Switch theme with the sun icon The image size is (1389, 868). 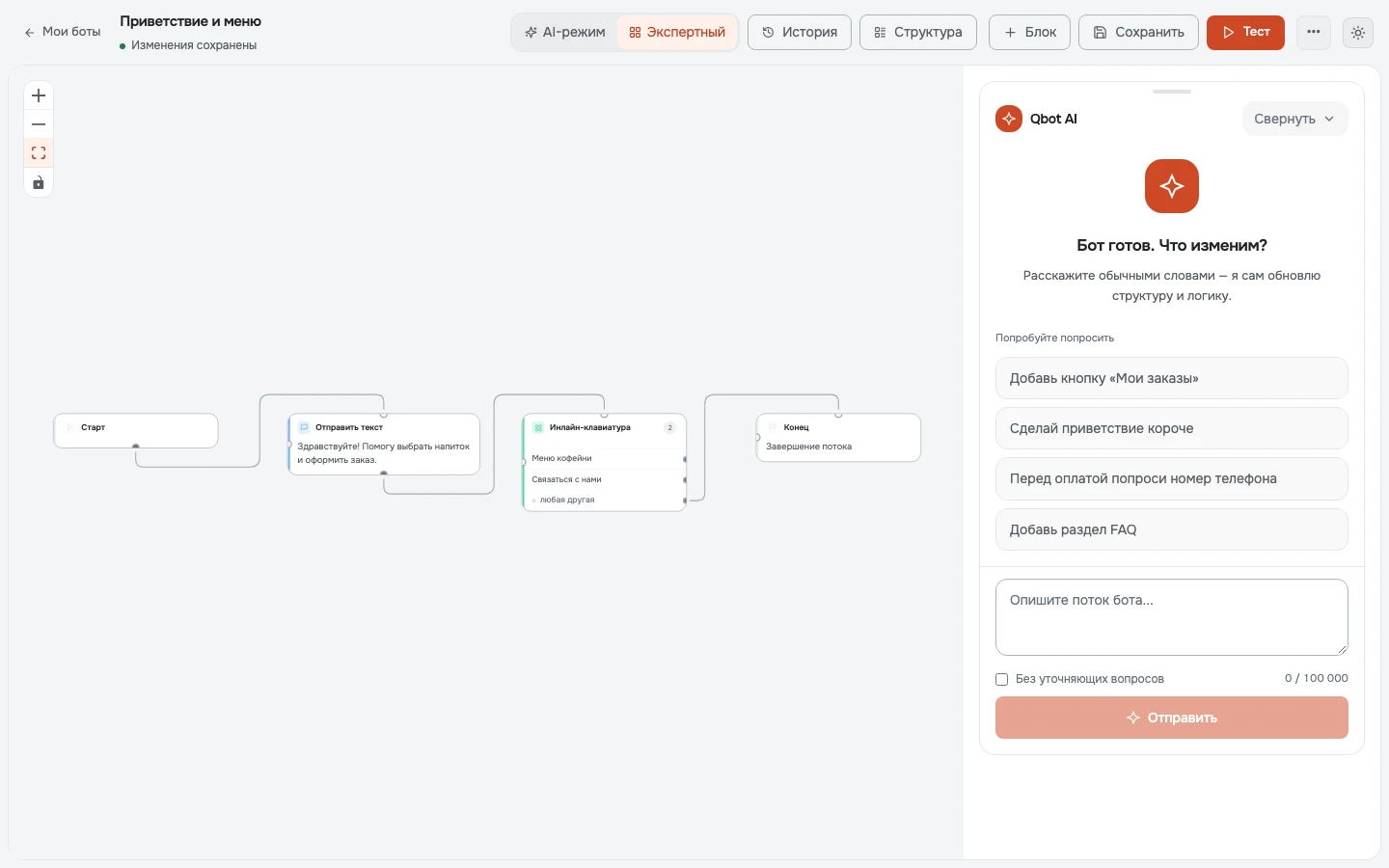click(1358, 32)
